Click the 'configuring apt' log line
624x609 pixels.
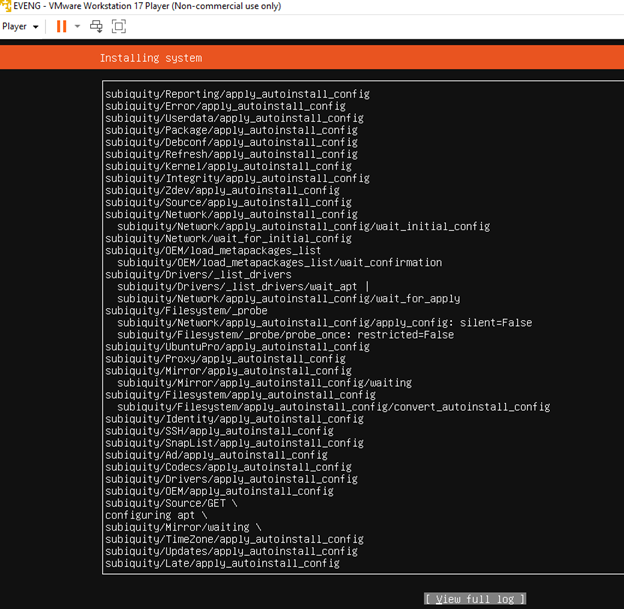(158, 515)
